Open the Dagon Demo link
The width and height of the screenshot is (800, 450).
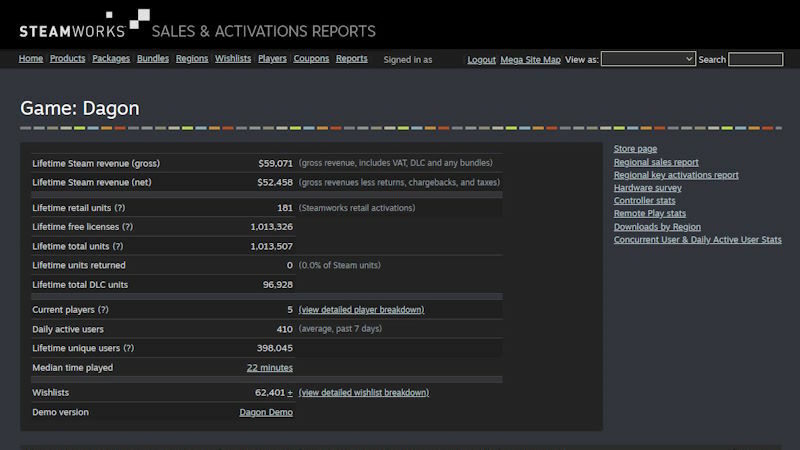click(266, 412)
